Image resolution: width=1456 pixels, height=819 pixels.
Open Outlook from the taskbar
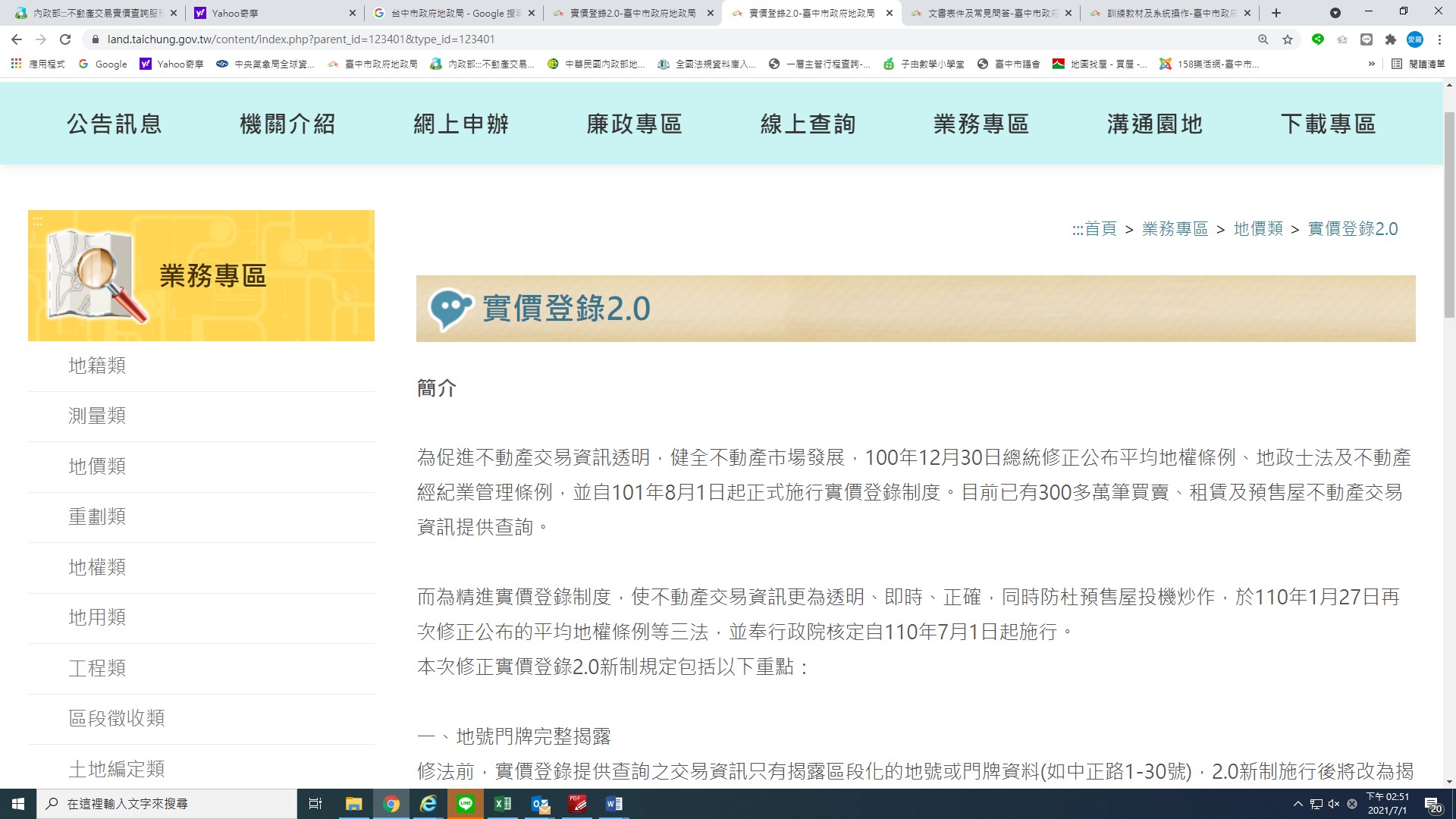(x=541, y=804)
